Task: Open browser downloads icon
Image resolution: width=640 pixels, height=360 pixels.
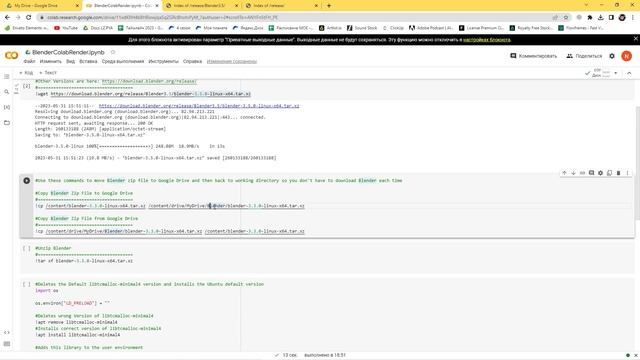Action: 600,17
